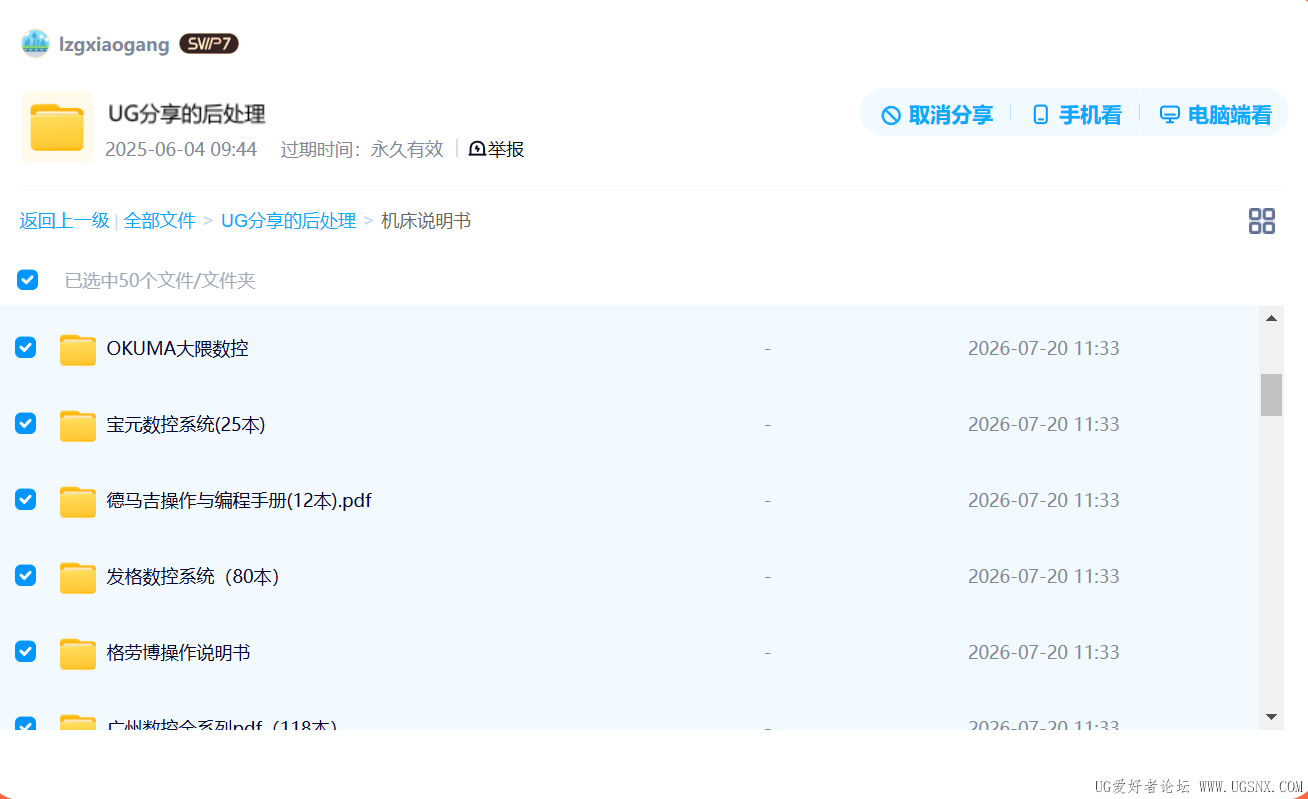1308x799 pixels.
Task: Click the scrollbar up arrow
Action: 1271,318
